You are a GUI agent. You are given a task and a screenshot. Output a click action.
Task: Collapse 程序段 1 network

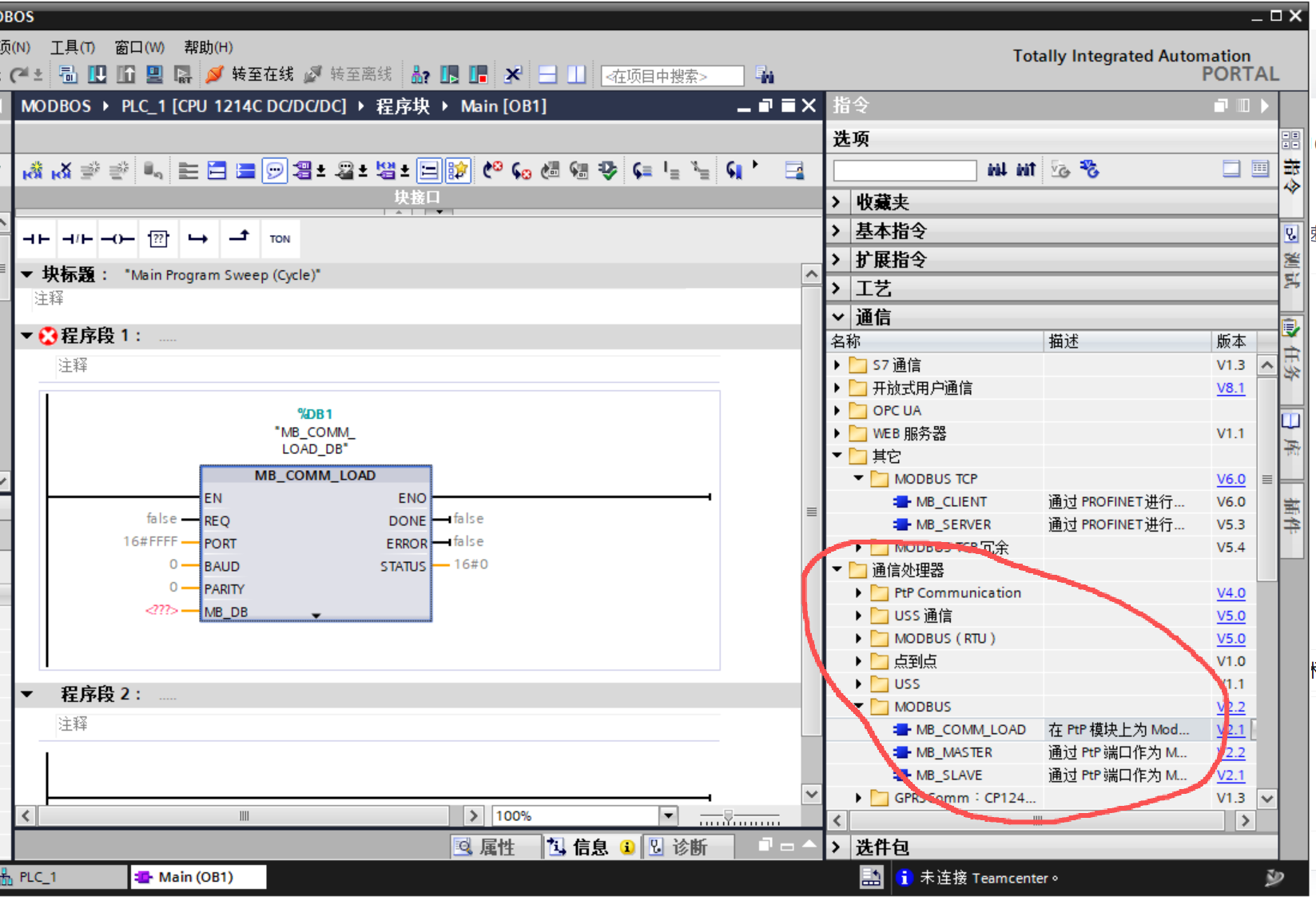(x=27, y=336)
